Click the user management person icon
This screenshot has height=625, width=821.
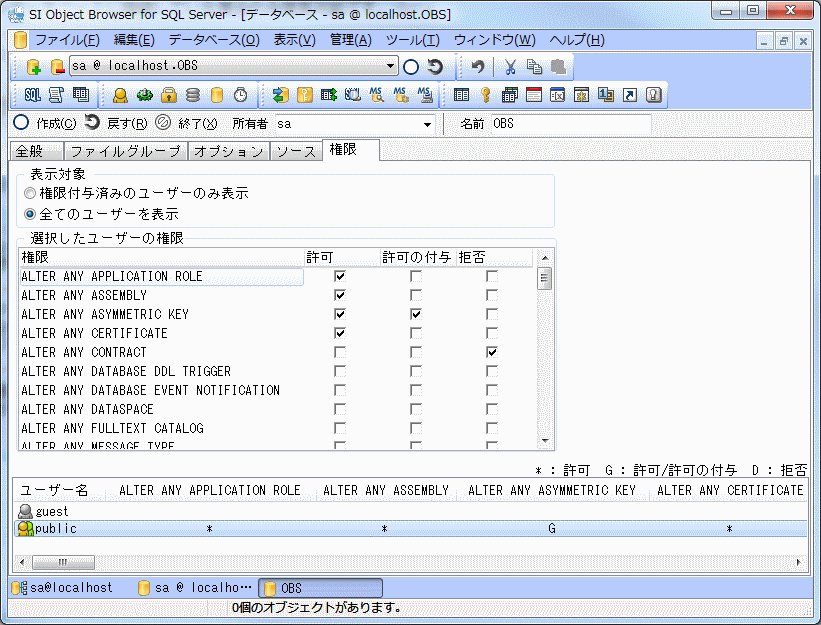point(120,95)
